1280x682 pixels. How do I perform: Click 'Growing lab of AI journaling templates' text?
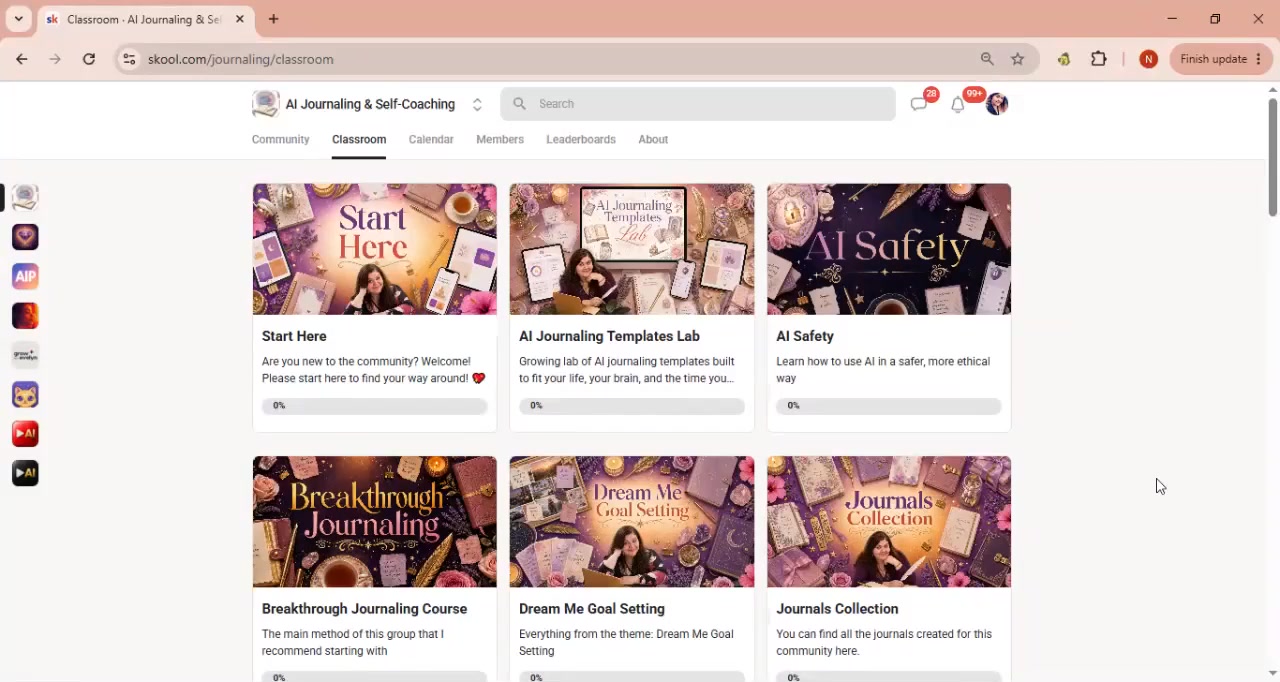(x=627, y=370)
